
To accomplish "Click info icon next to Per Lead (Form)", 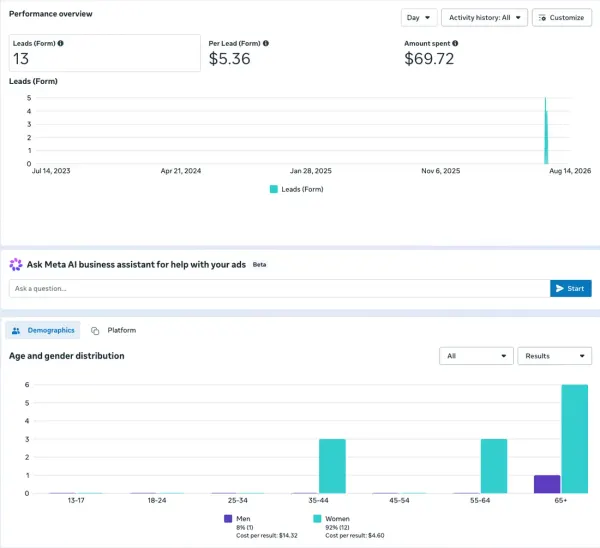I will pos(266,43).
